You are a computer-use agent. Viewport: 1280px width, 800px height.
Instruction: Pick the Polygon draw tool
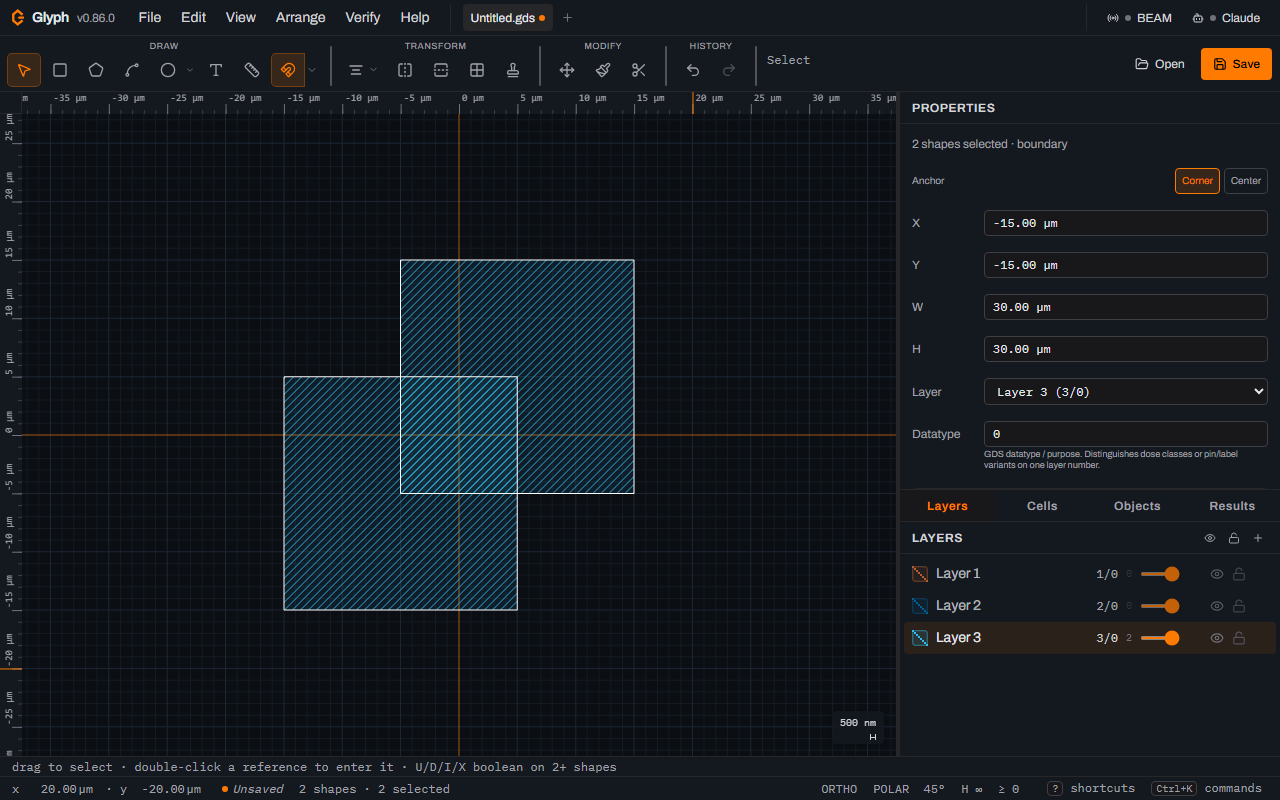(96, 70)
